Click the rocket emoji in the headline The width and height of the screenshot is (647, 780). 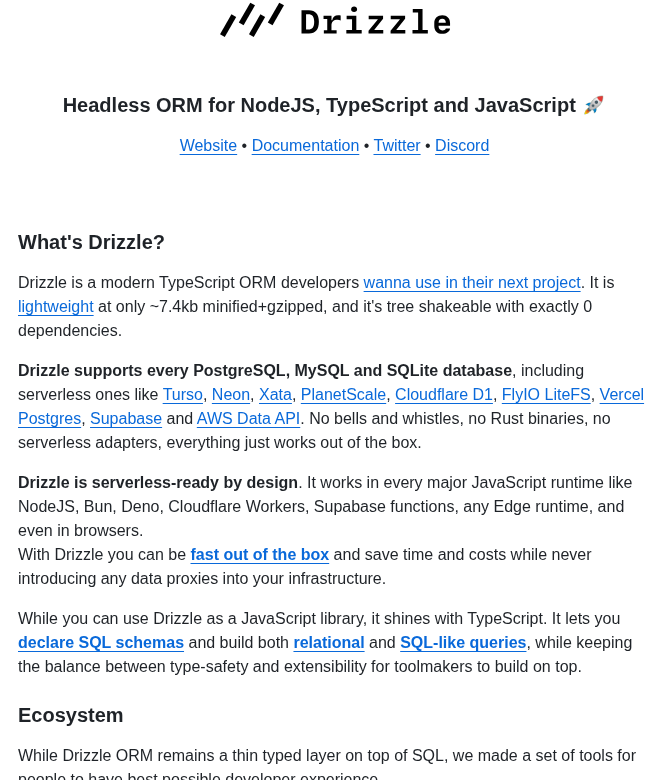pos(594,105)
